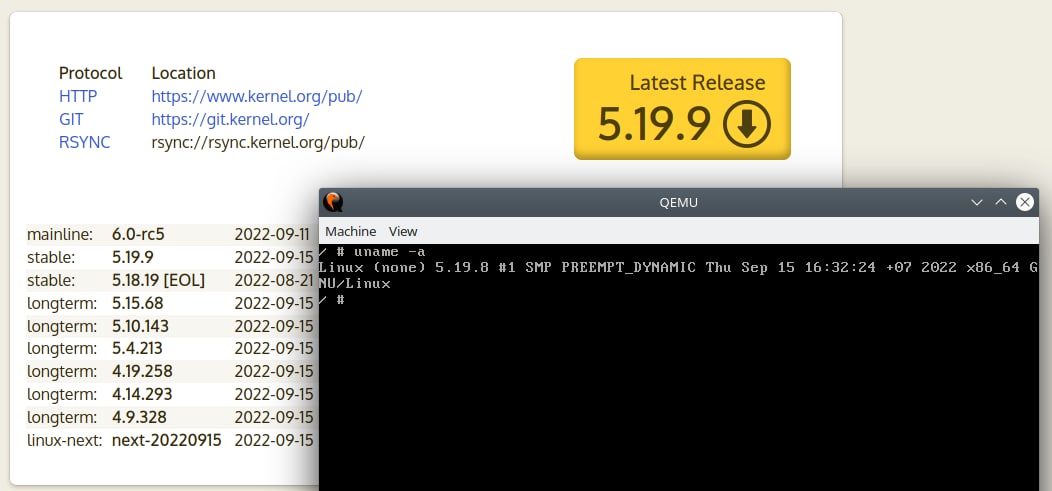Viewport: 1052px width, 491px height.
Task: Select linux-next version next-20220915
Action: click(x=166, y=441)
